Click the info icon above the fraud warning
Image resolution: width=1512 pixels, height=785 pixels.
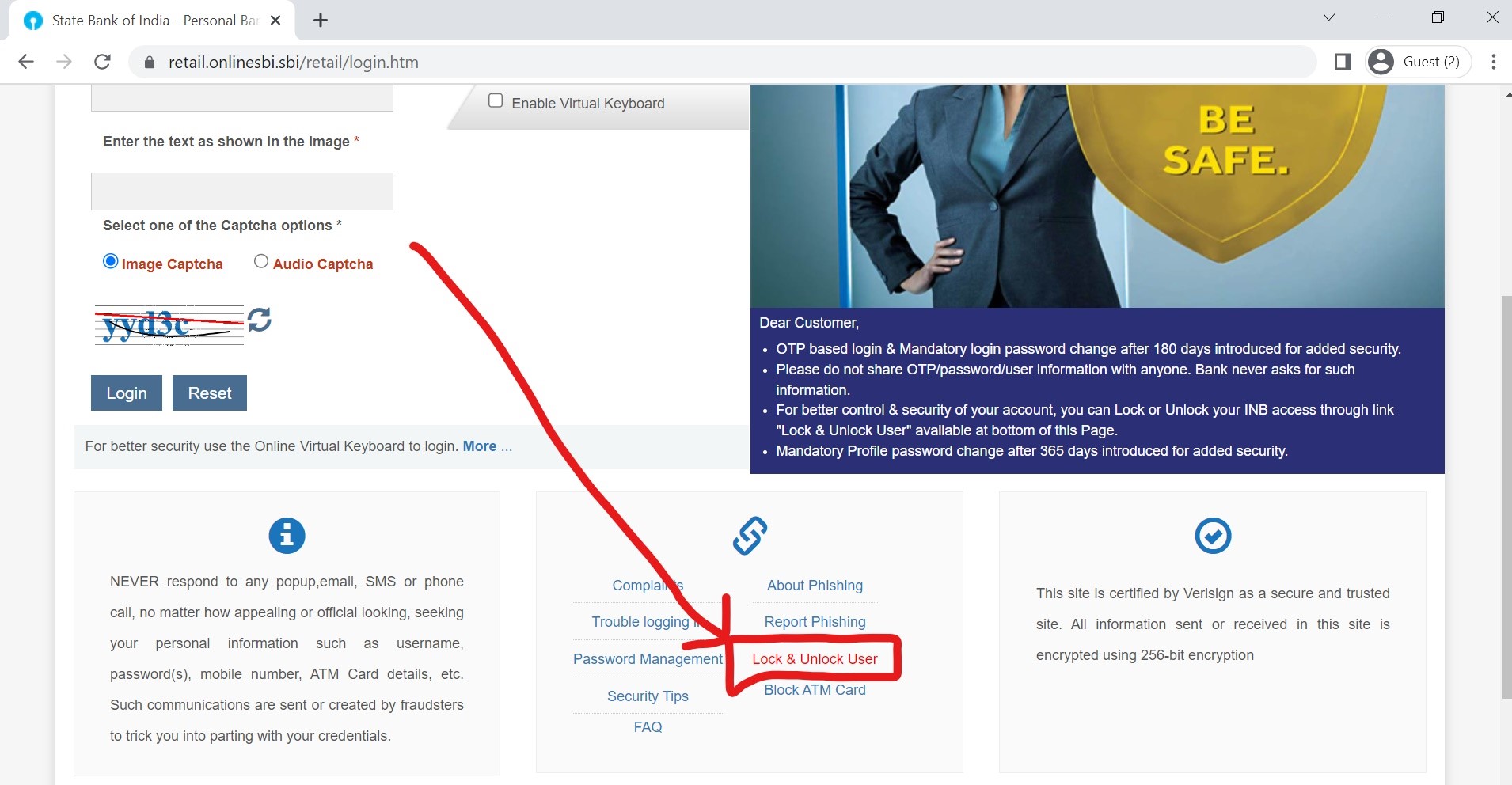[x=287, y=535]
